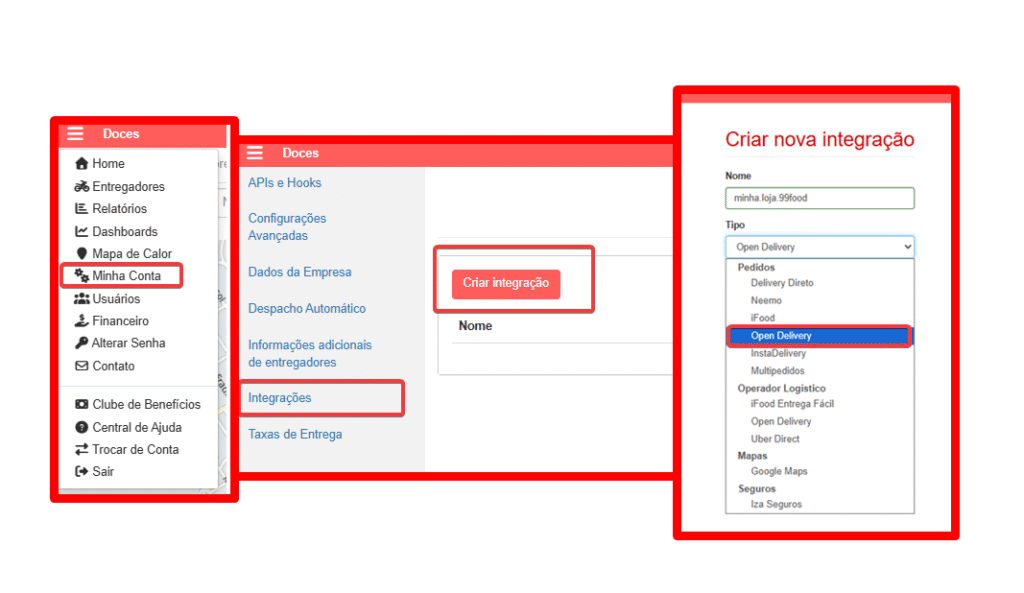This screenshot has width=1024, height=593.
Task: Click the Nome input field with minha.loja.99food
Action: [x=819, y=198]
